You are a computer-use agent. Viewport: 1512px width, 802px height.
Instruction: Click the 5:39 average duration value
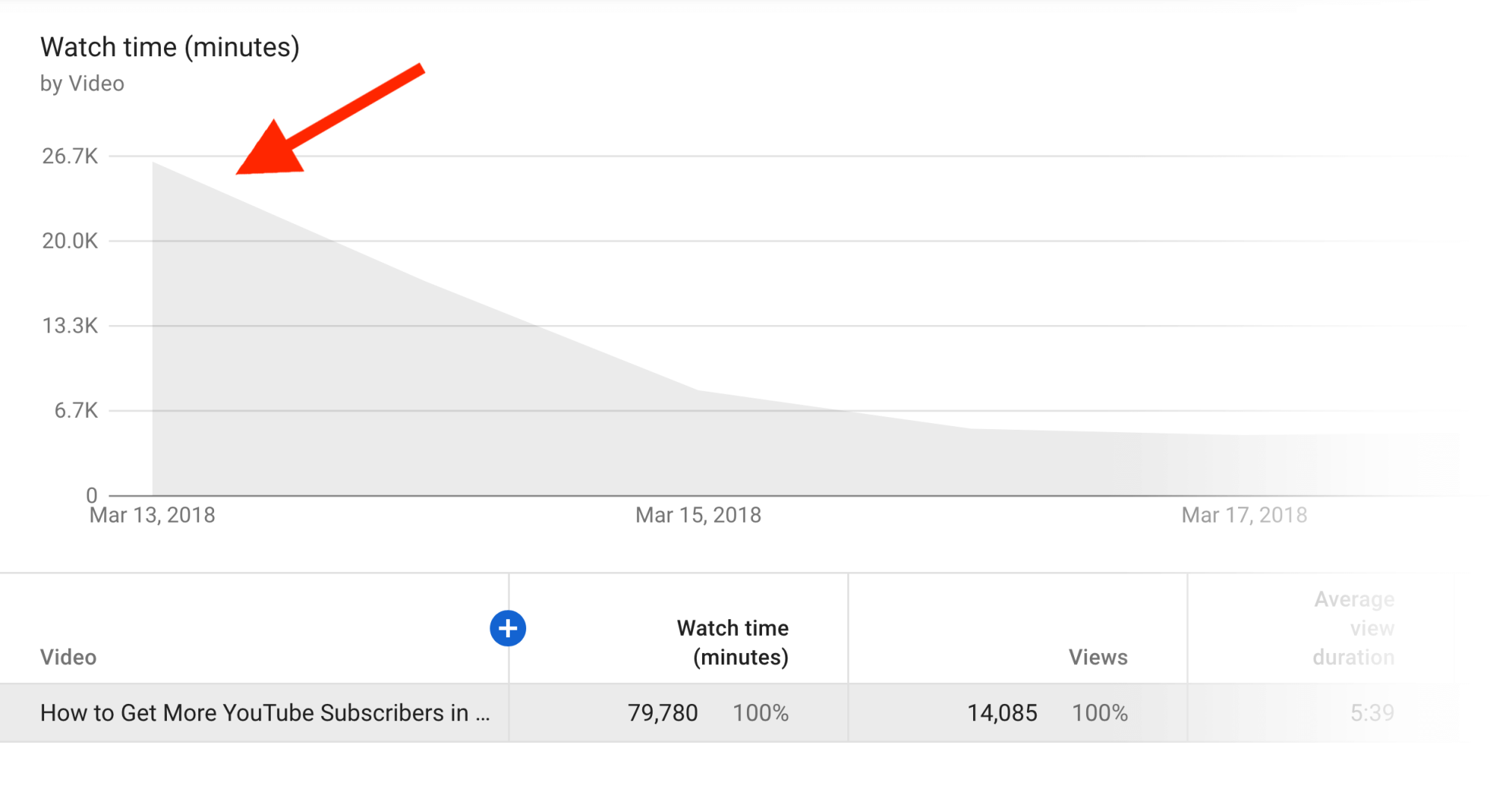[1374, 713]
